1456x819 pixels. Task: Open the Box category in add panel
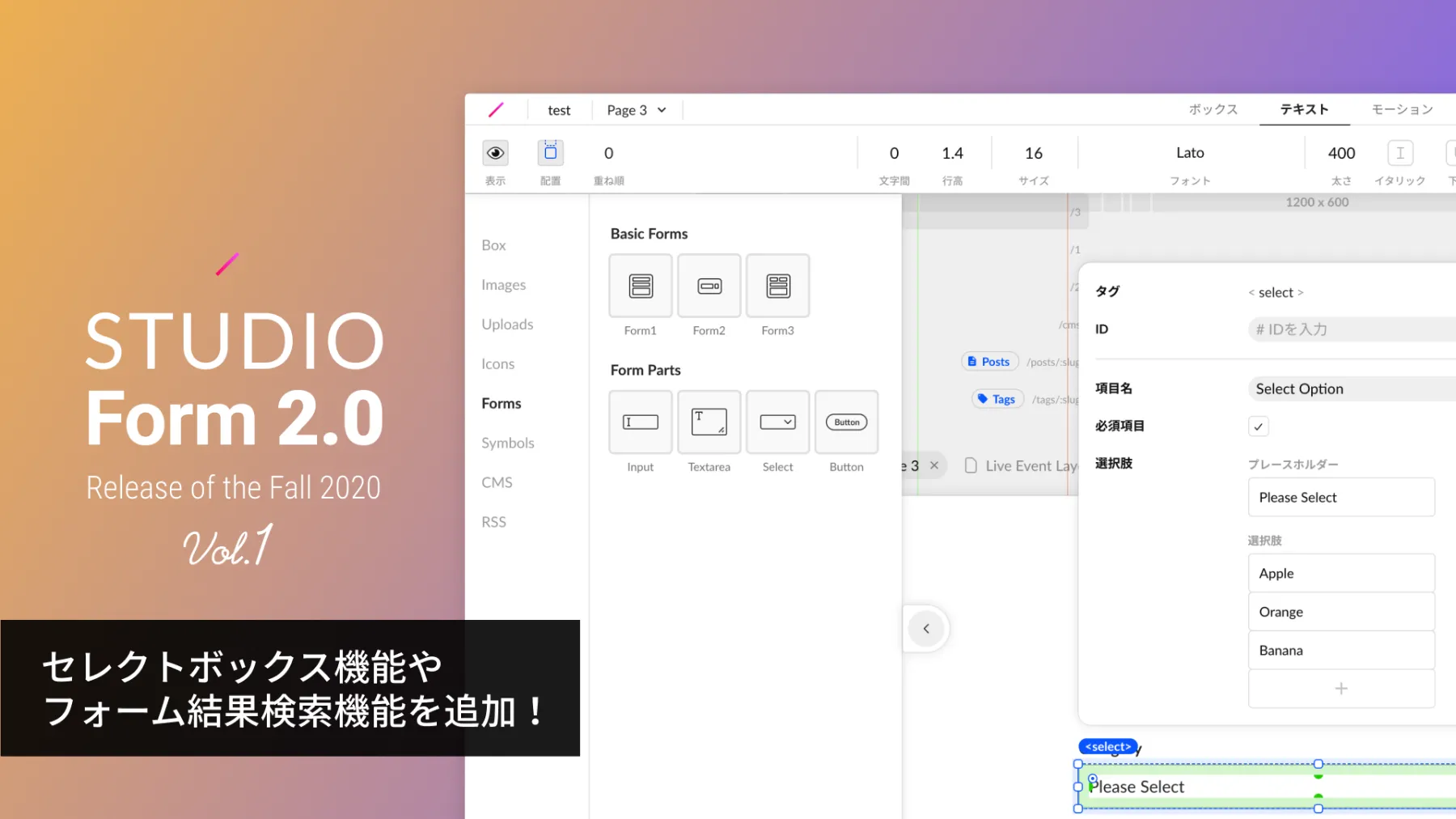tap(493, 245)
